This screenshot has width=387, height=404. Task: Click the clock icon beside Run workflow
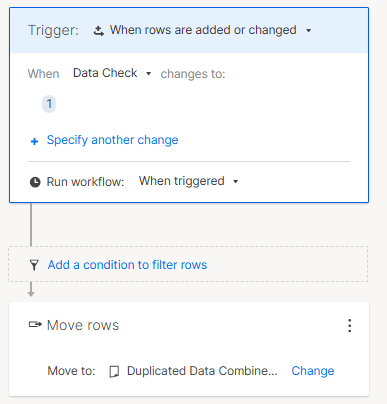tap(35, 182)
